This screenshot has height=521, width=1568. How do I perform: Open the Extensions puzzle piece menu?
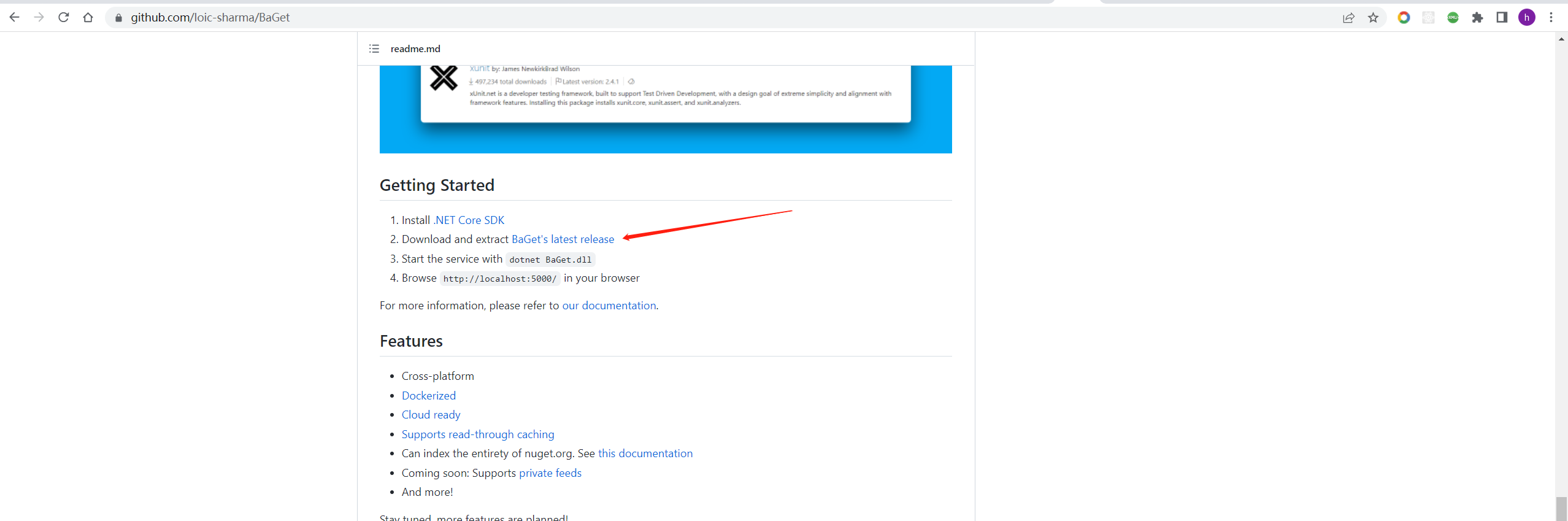(x=1477, y=18)
